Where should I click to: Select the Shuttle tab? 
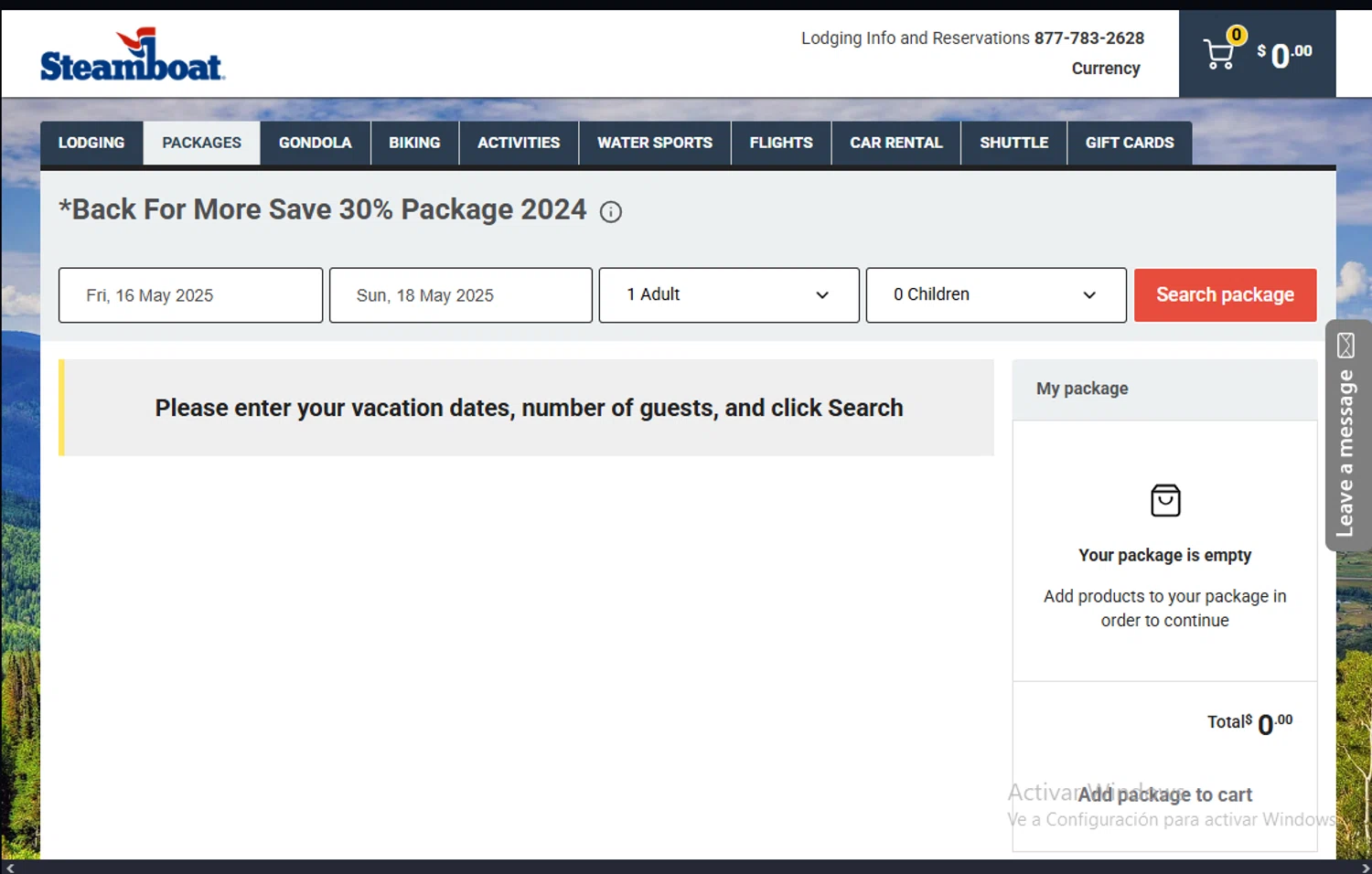pos(1014,143)
